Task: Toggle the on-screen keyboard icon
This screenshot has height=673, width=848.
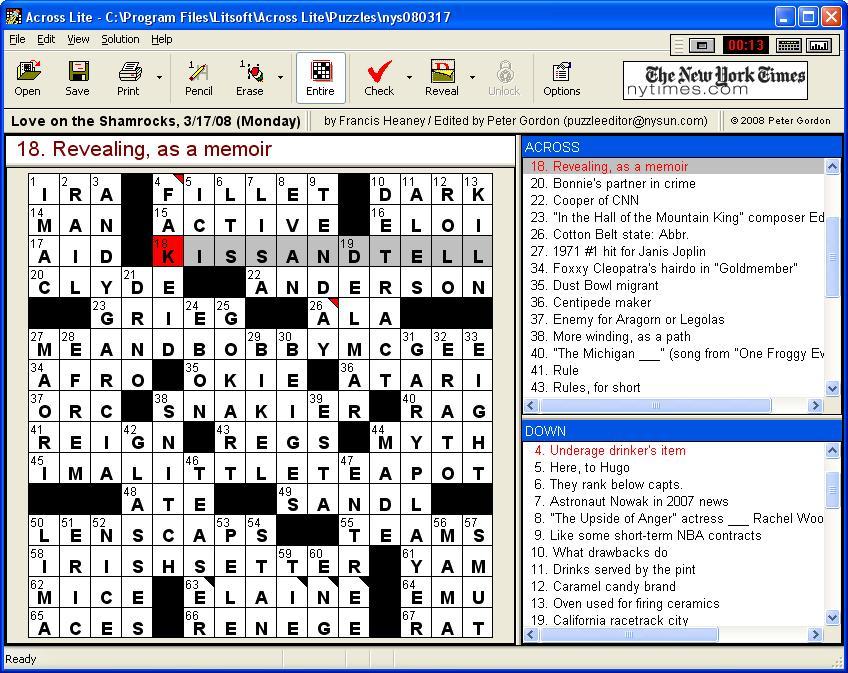Action: 788,45
